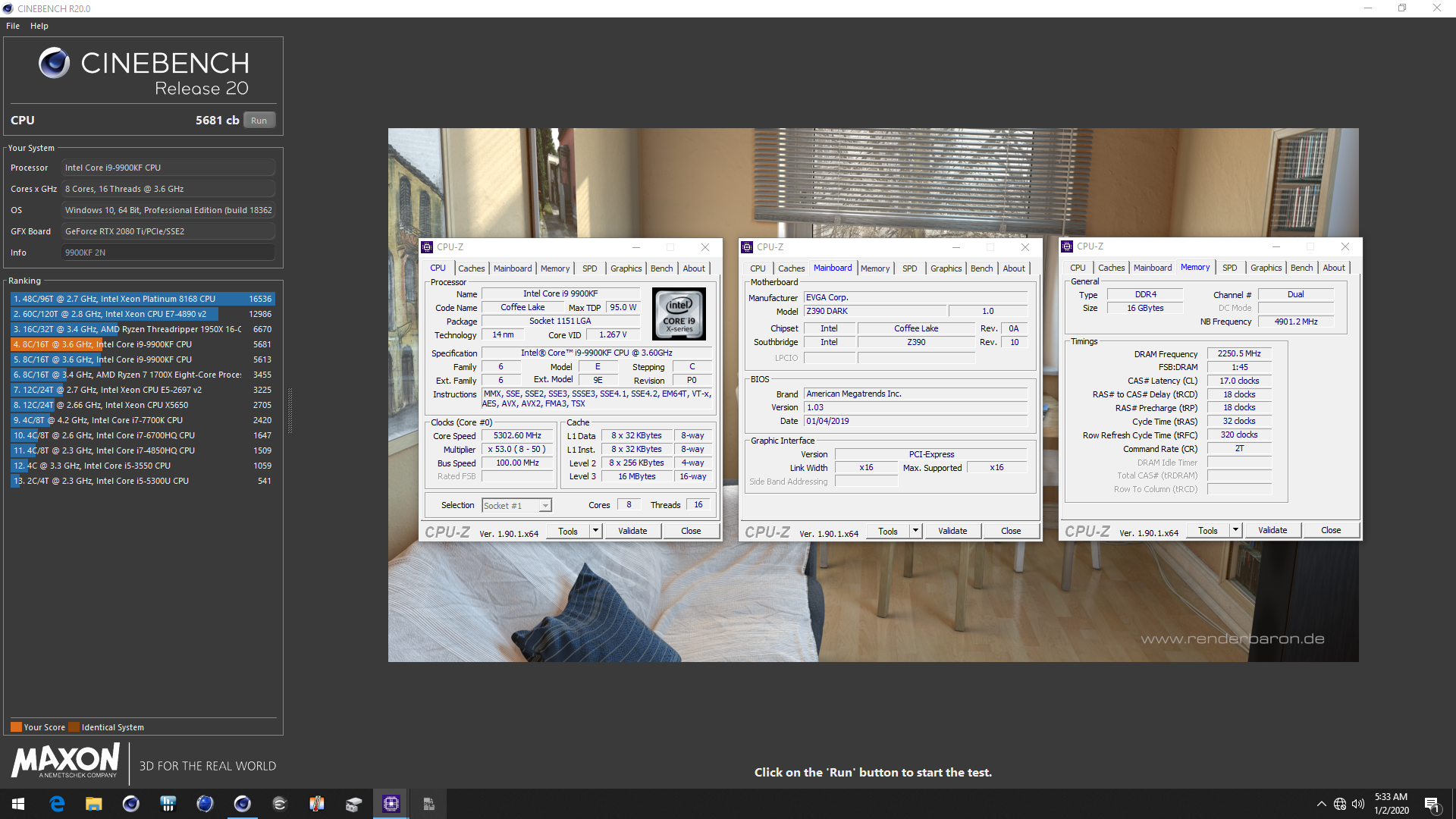Click the brown Identical System legend swatch
This screenshot has width=1456, height=819.
[74, 727]
